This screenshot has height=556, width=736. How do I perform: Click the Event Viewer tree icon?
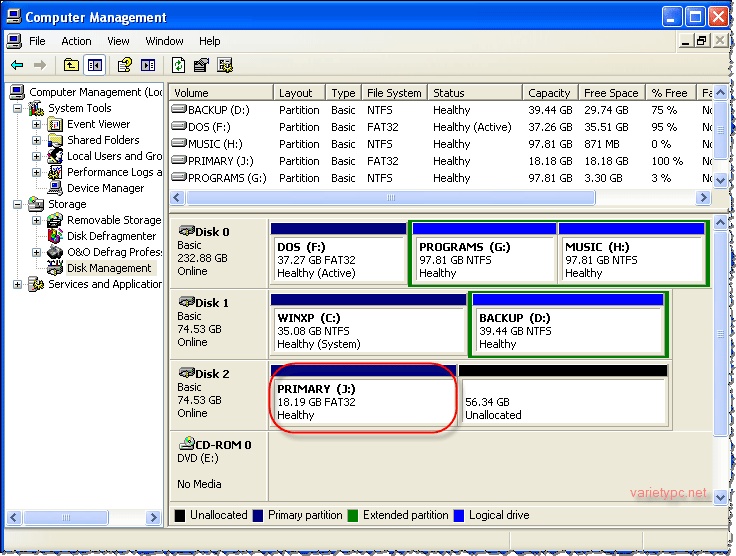click(x=55, y=124)
